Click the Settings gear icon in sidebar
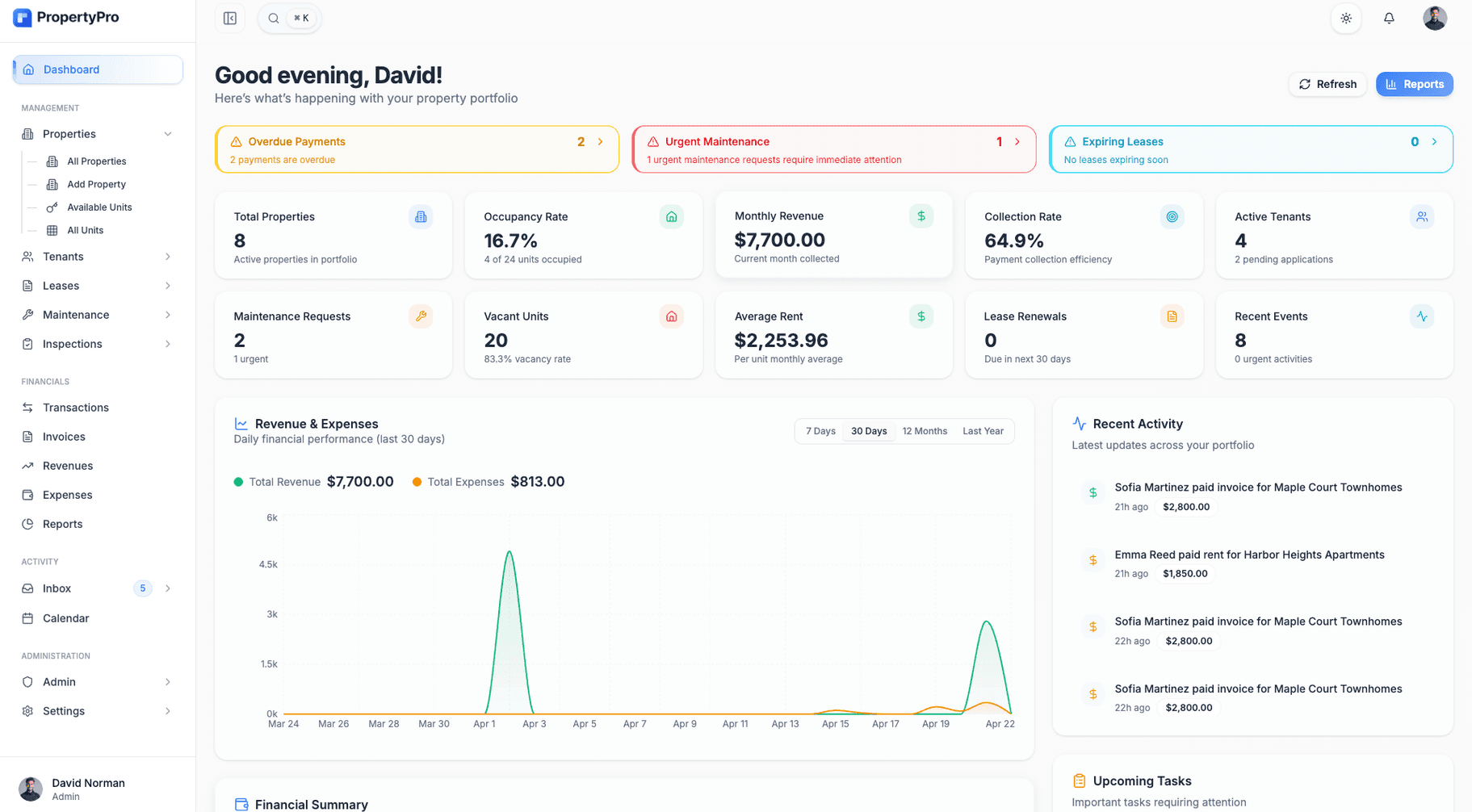This screenshot has width=1472, height=812. (x=27, y=711)
